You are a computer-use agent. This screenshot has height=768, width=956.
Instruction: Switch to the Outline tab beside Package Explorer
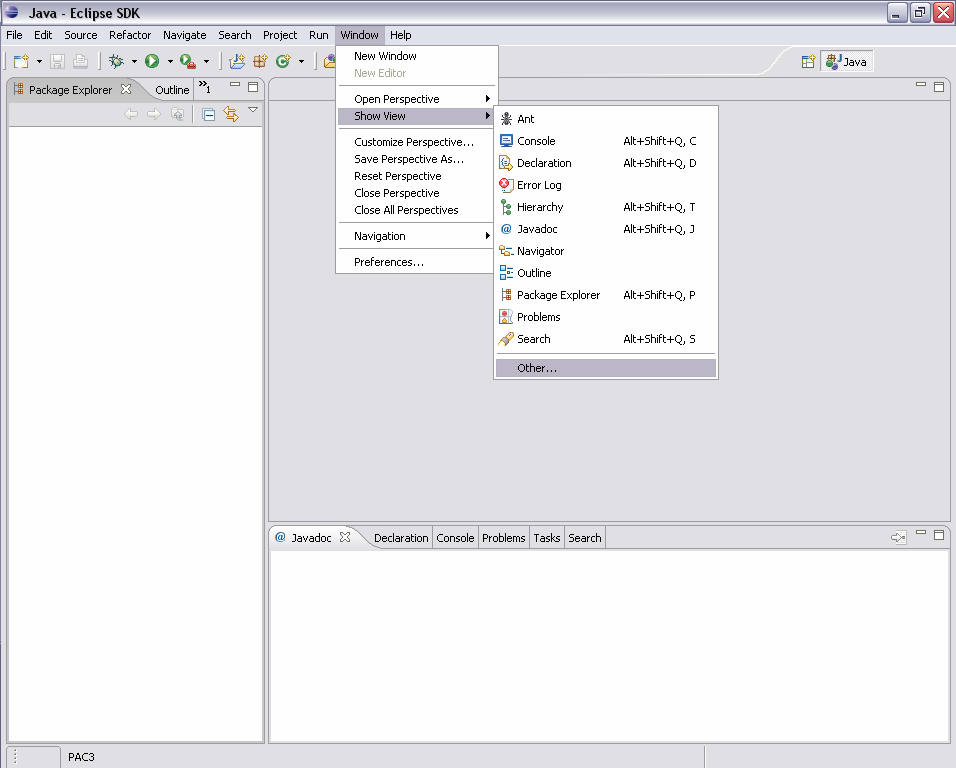[172, 90]
